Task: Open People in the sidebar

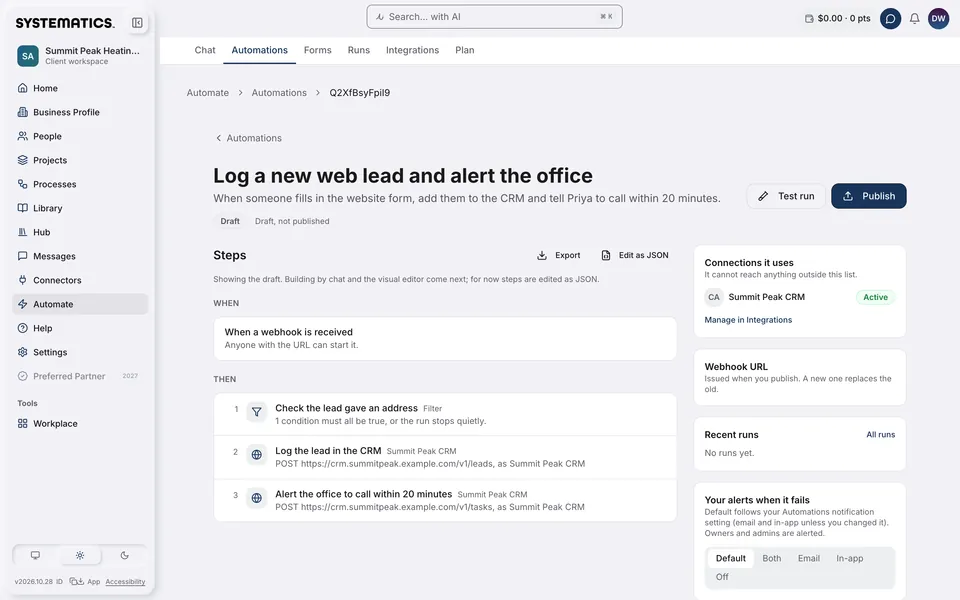Action: pyautogui.click(x=80, y=136)
